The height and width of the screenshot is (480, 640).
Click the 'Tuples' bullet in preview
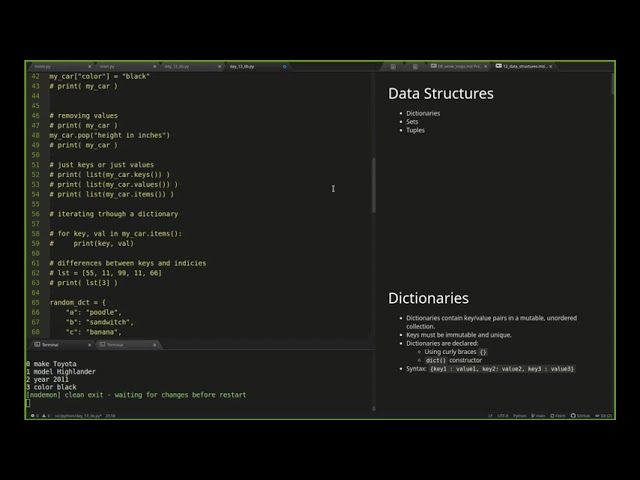415,130
